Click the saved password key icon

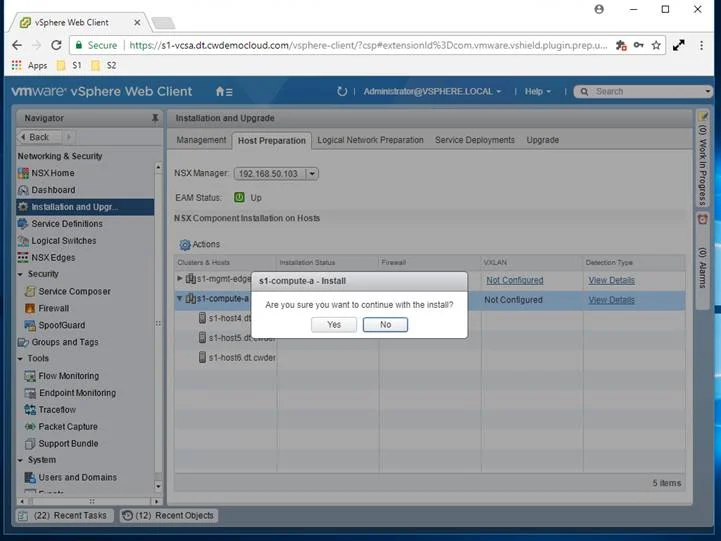click(638, 45)
